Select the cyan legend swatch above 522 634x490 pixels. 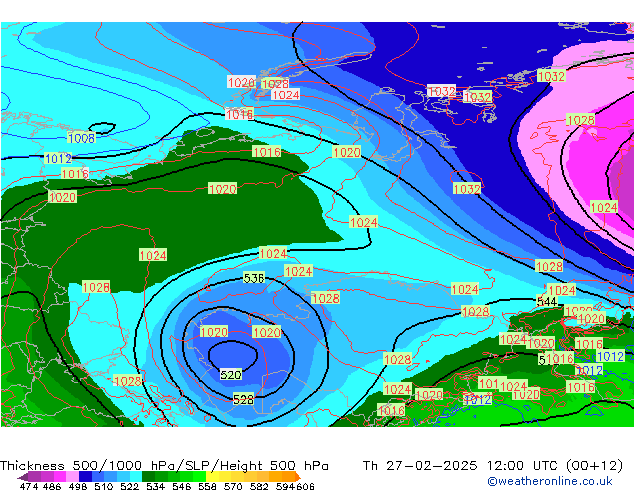coord(136,476)
